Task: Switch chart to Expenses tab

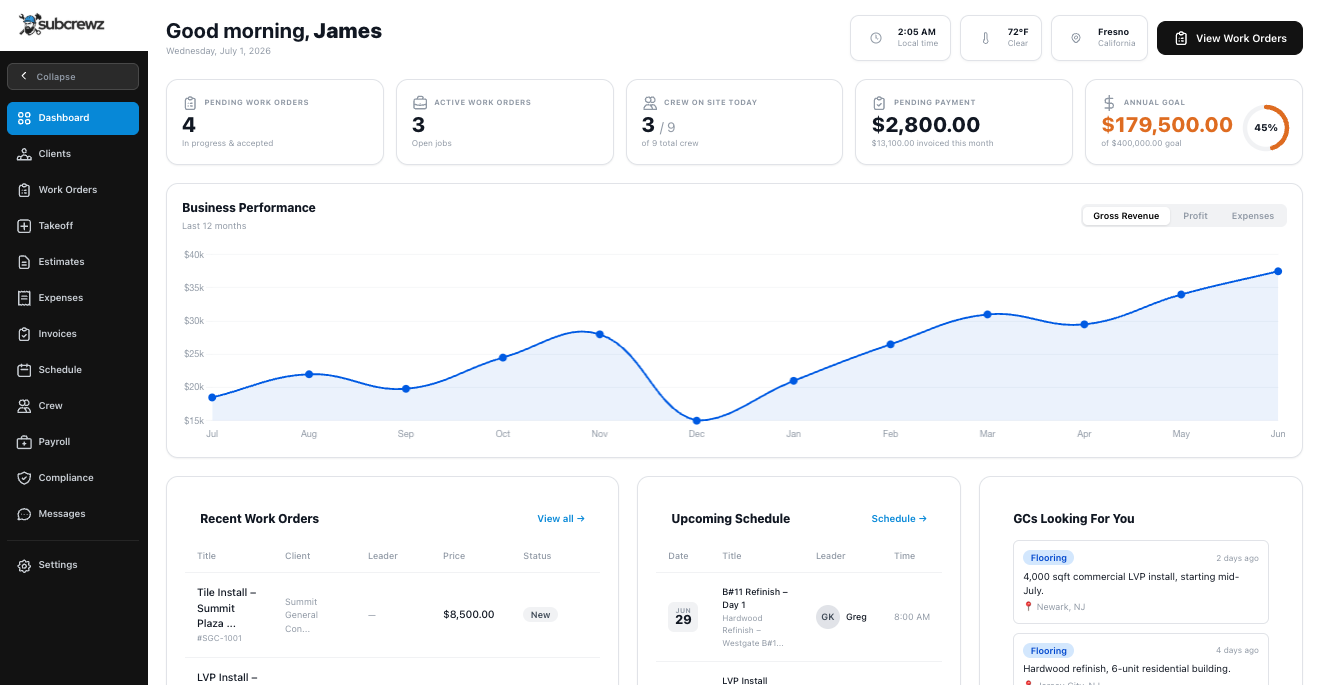Action: [x=1252, y=216]
